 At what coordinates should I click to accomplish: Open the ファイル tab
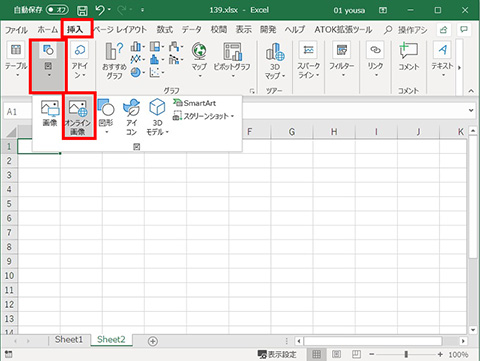pyautogui.click(x=16, y=30)
